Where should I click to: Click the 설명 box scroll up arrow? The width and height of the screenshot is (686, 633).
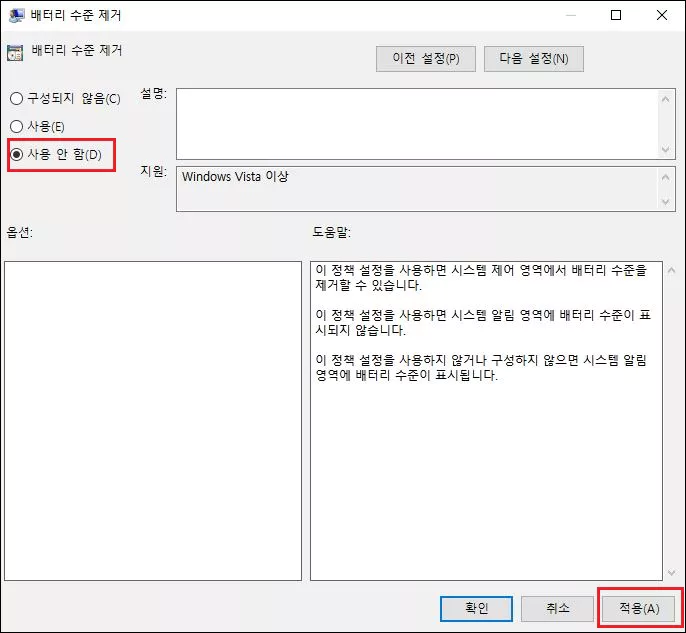[x=665, y=99]
